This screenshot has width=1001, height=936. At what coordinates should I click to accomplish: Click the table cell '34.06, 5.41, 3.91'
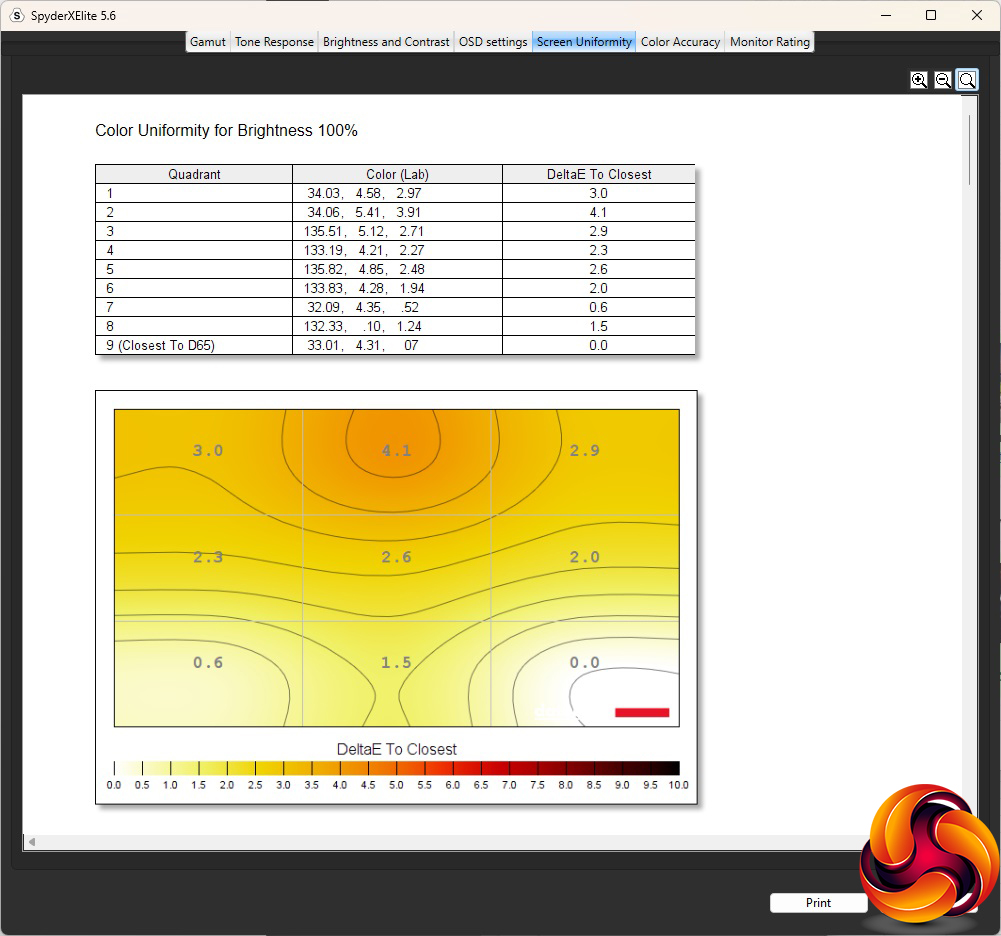point(397,212)
